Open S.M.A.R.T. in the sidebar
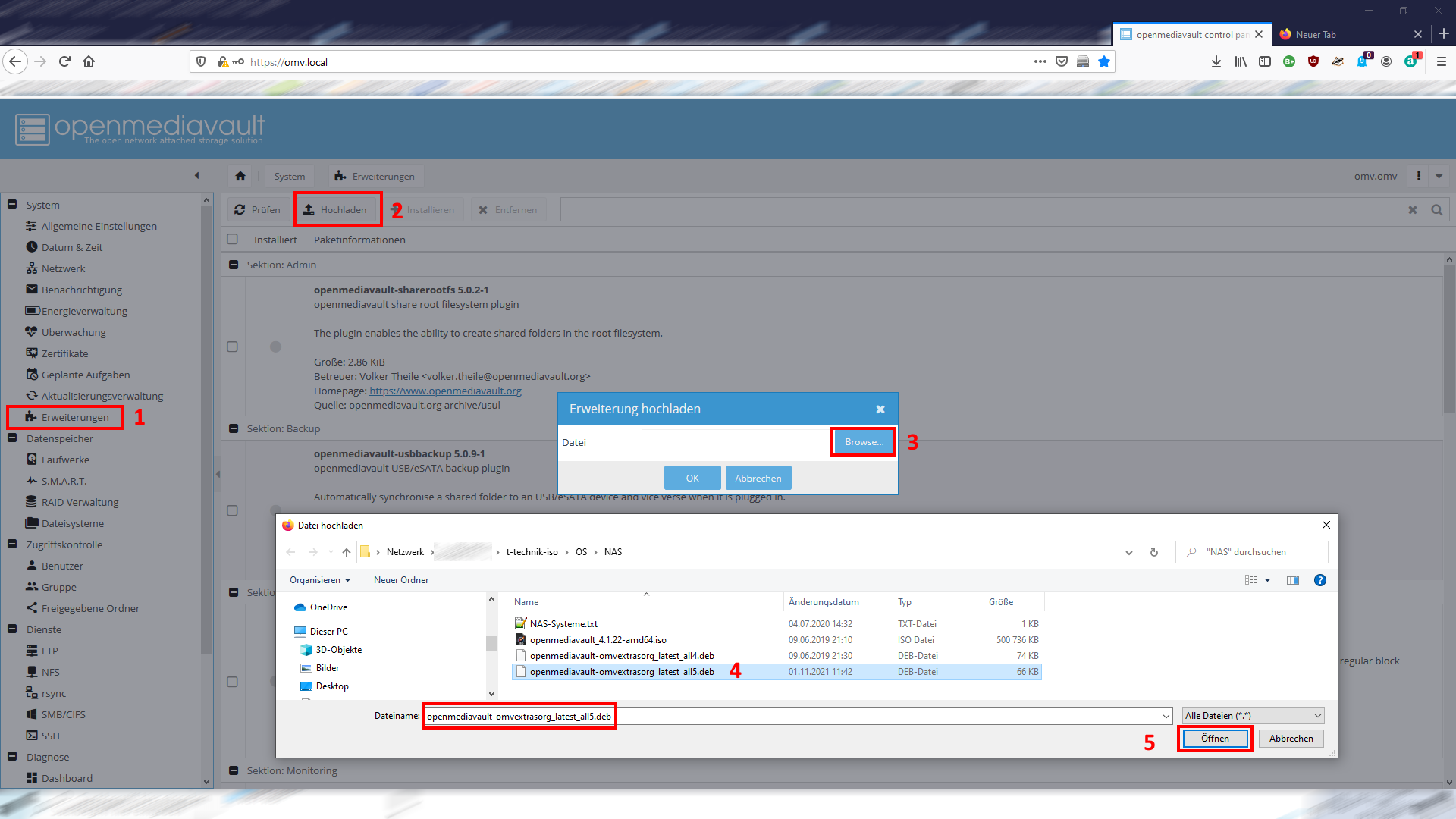This screenshot has height=819, width=1456. tap(64, 481)
